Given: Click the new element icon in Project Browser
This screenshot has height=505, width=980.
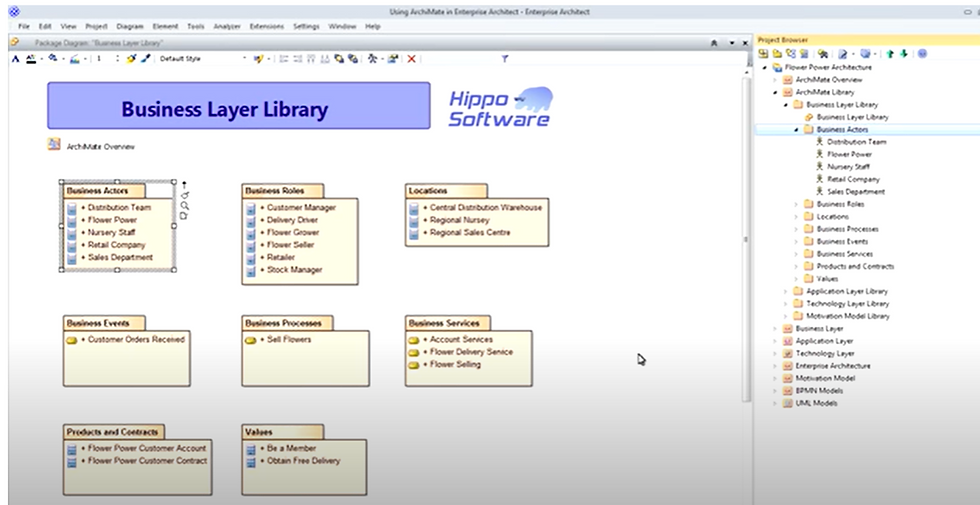Looking at the screenshot, I should click(x=804, y=54).
